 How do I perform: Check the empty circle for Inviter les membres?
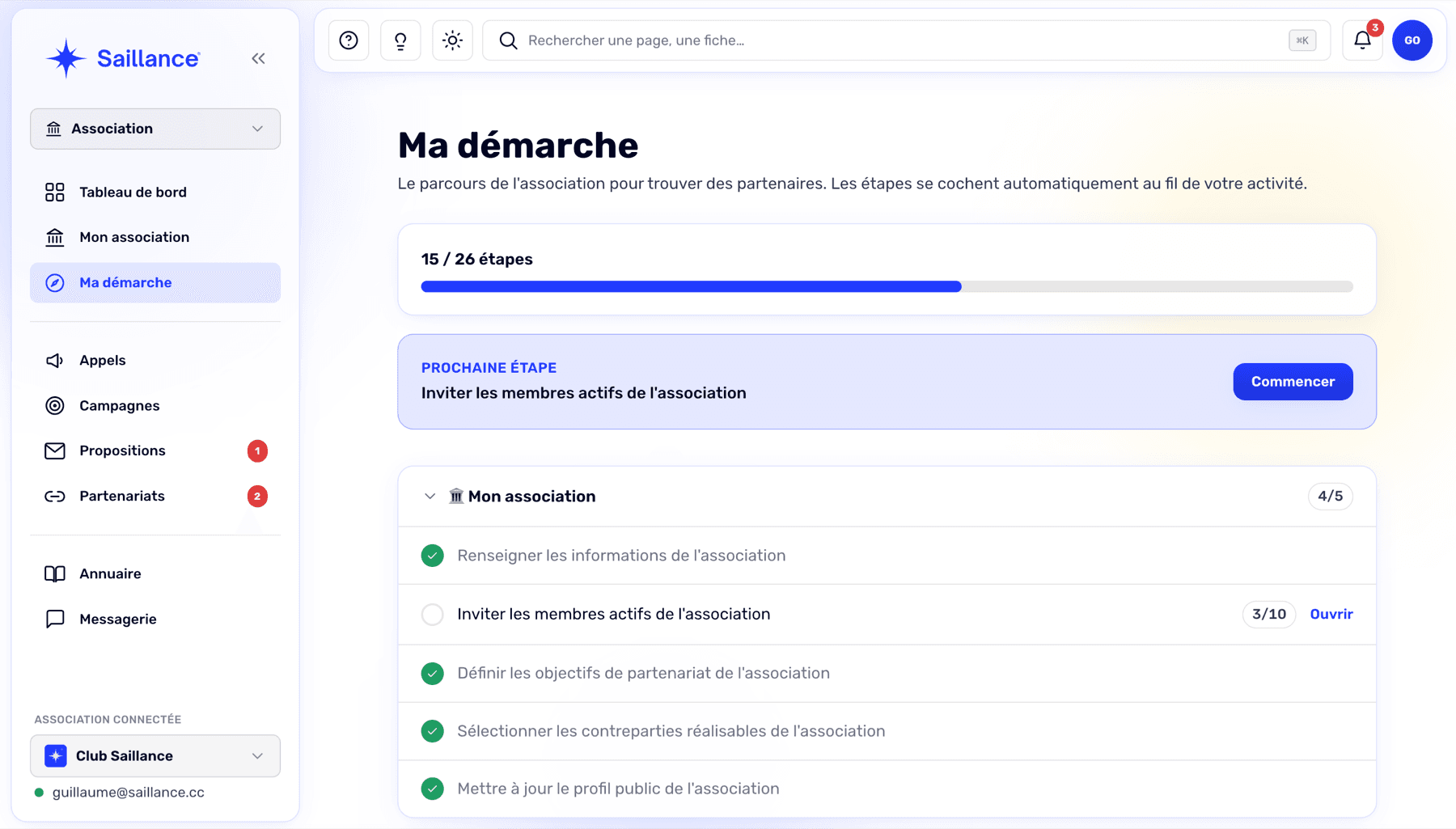pos(433,615)
